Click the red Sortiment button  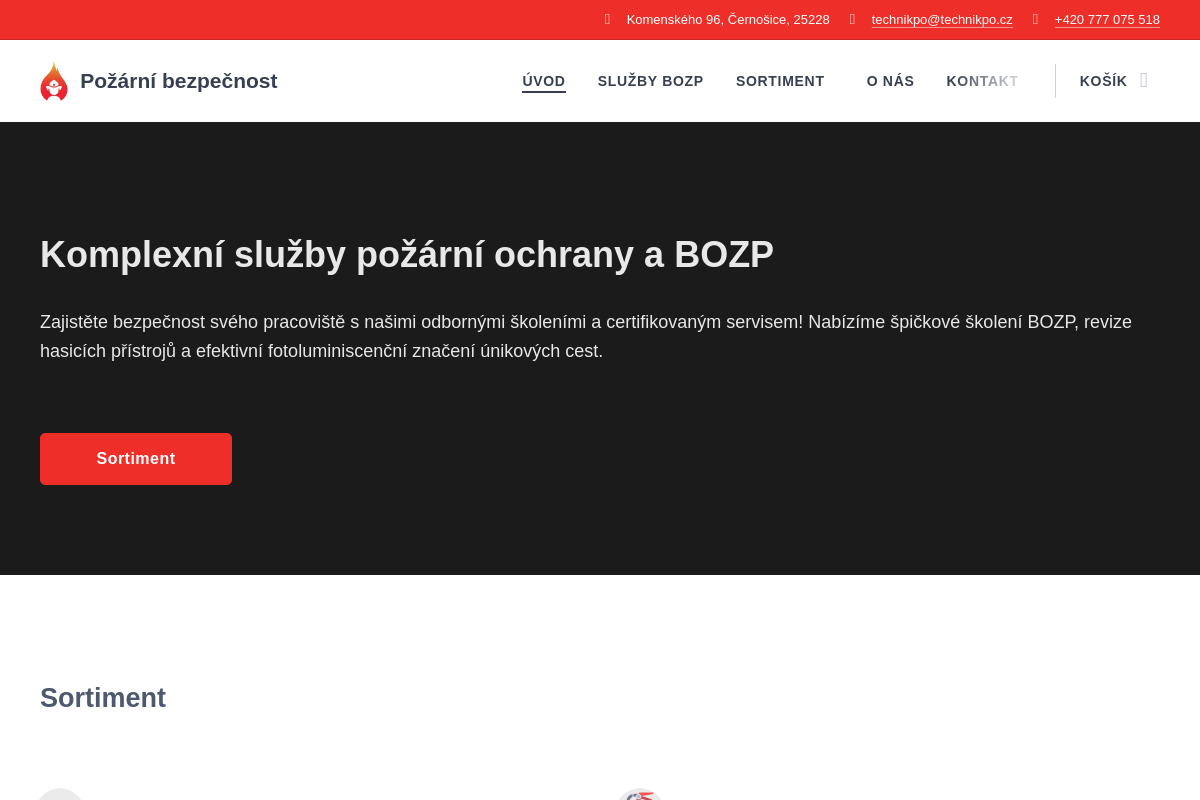(x=135, y=458)
